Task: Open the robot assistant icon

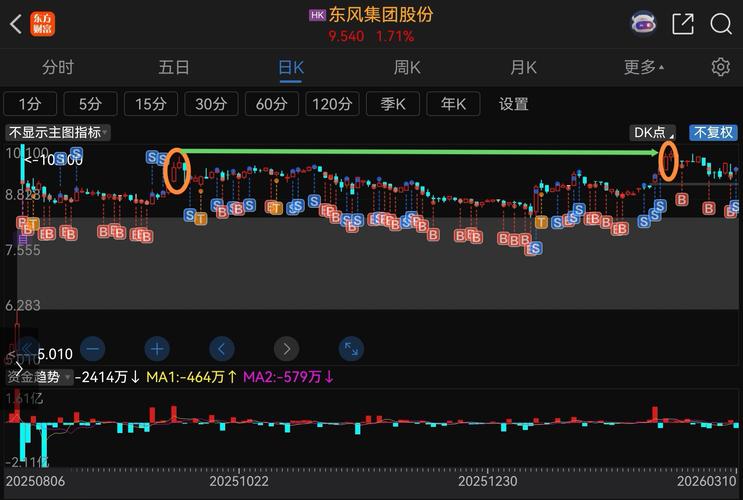Action: [x=643, y=23]
